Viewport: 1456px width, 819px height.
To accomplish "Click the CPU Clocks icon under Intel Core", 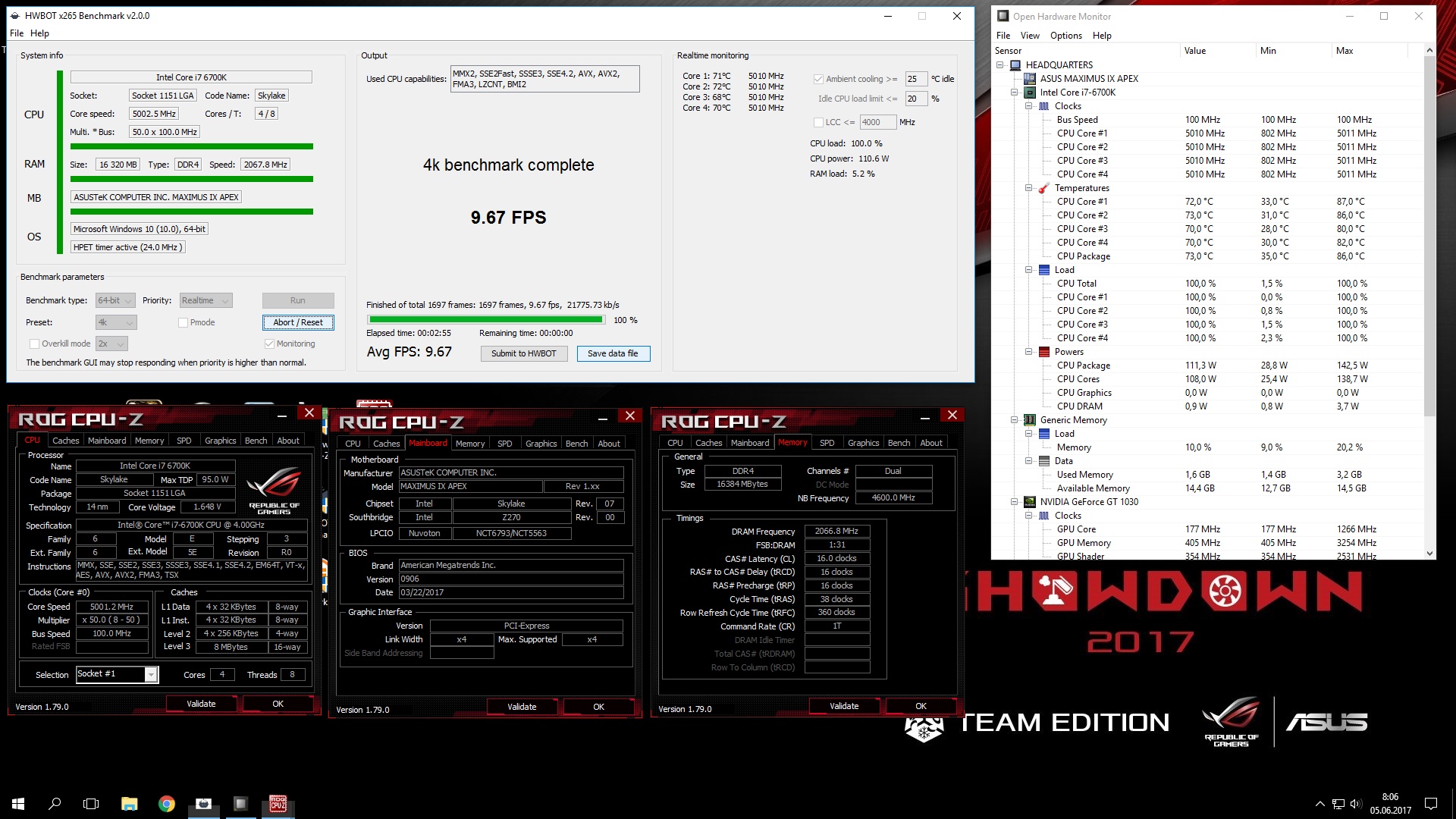I will (1044, 106).
